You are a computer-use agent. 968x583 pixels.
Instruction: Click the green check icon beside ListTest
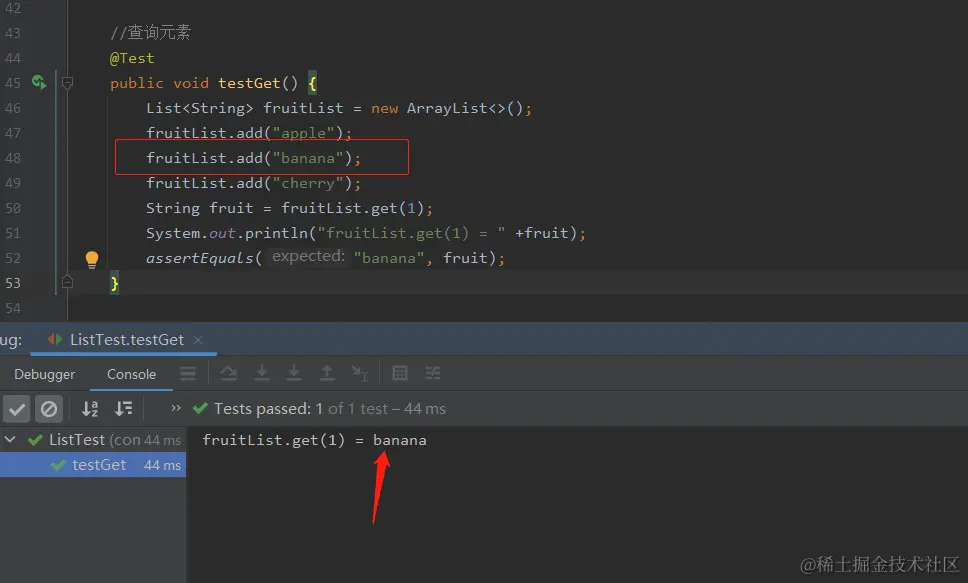35,440
